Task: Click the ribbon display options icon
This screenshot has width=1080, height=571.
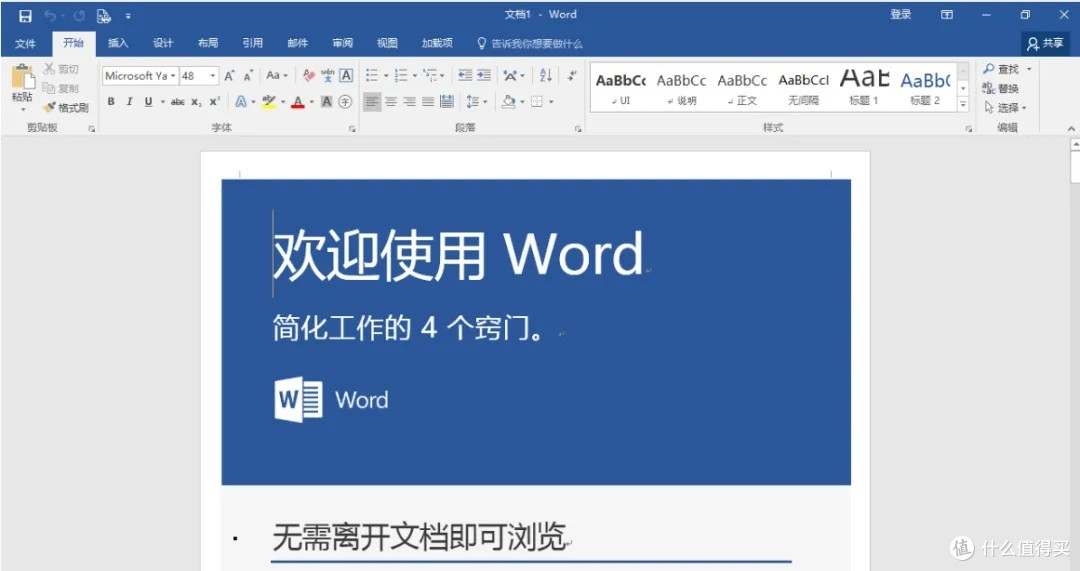Action: (947, 14)
